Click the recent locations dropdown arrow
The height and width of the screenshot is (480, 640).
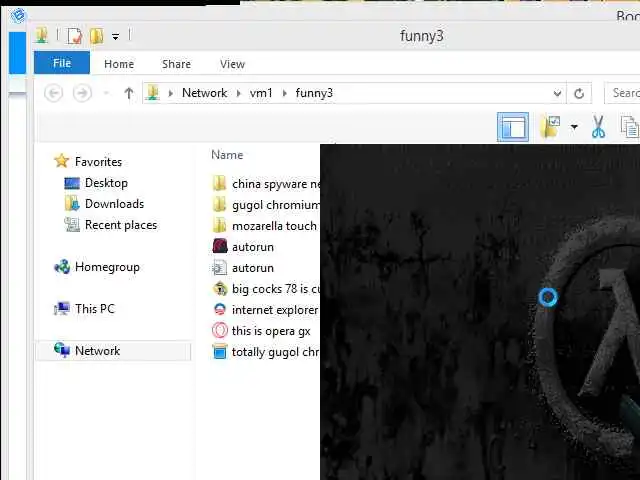click(x=107, y=93)
